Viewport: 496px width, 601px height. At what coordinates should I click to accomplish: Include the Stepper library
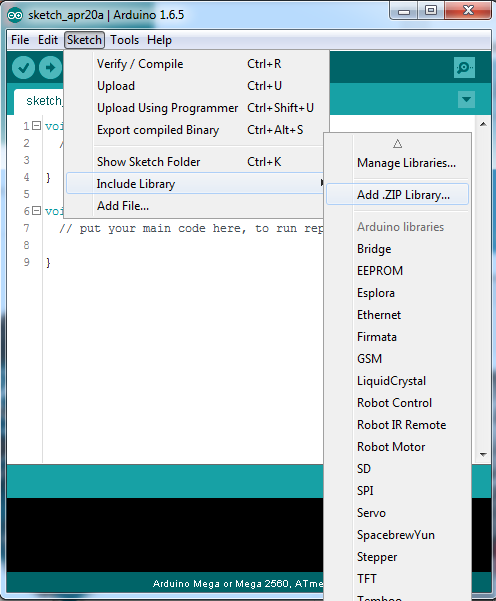397,557
